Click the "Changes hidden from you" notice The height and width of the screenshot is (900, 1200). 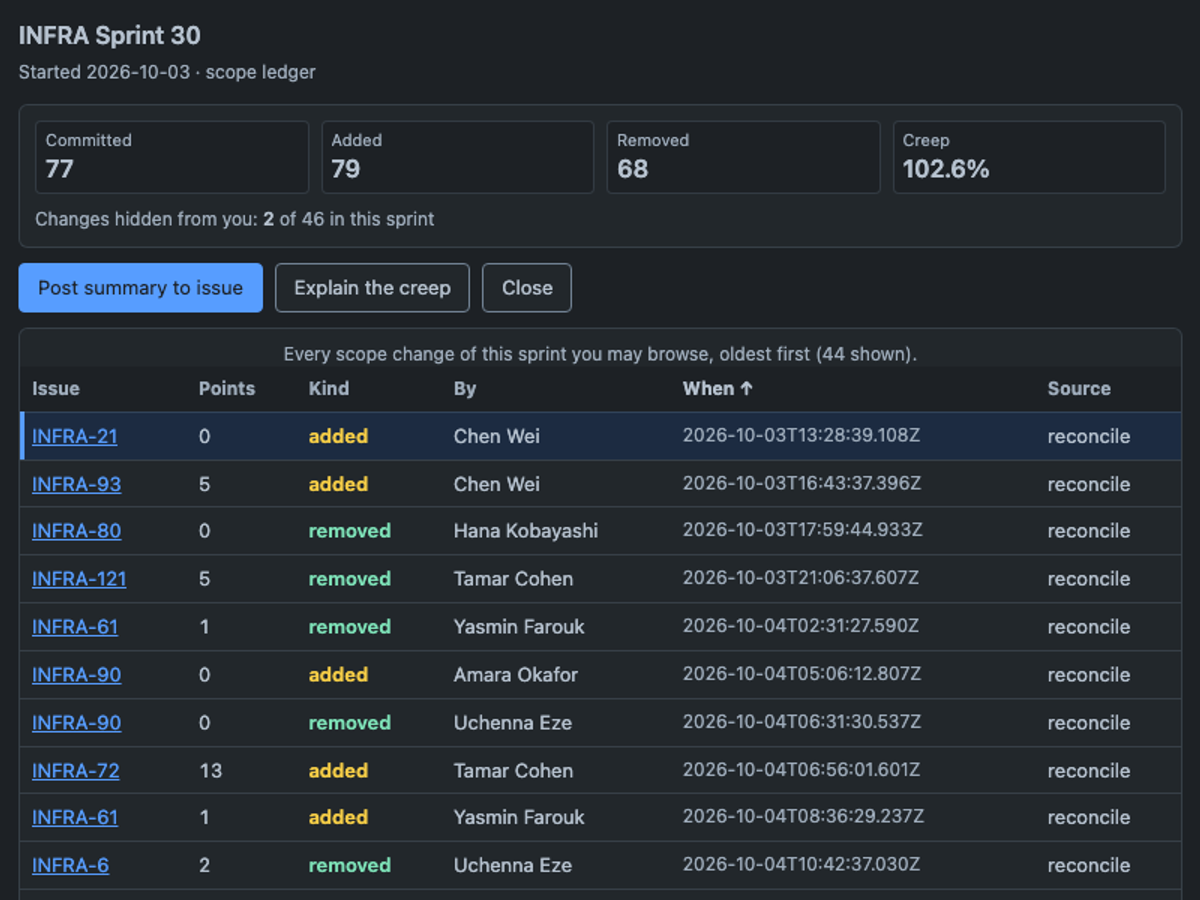click(x=235, y=219)
